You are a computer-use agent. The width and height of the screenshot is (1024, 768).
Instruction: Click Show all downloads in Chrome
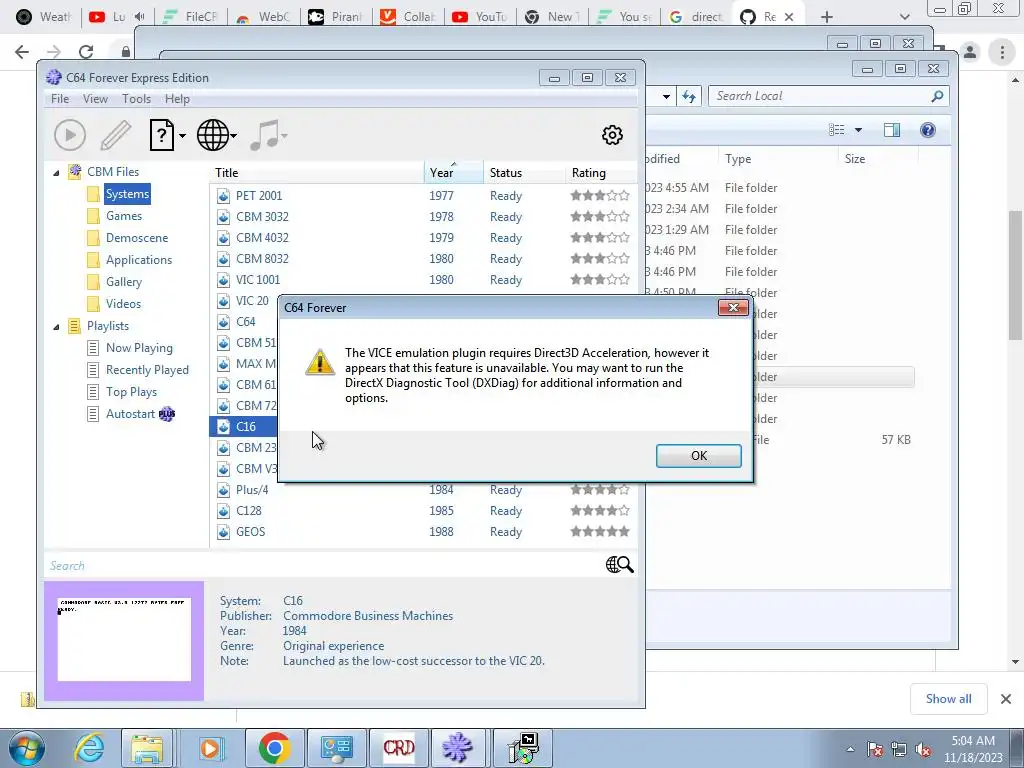point(948,699)
